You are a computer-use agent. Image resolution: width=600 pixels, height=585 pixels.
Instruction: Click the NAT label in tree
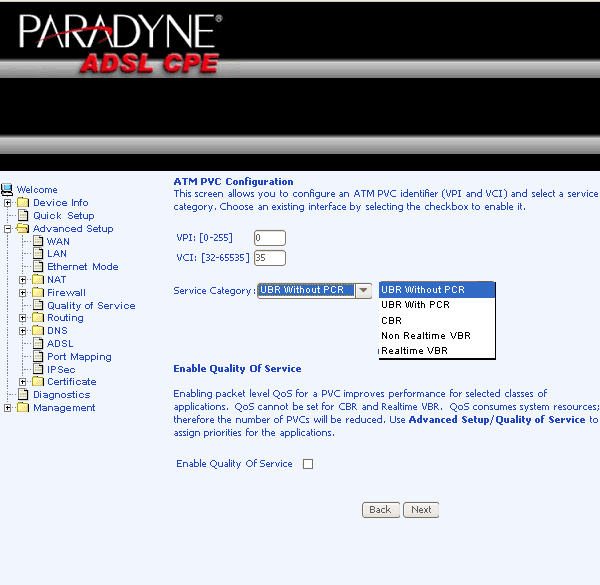pyautogui.click(x=56, y=280)
